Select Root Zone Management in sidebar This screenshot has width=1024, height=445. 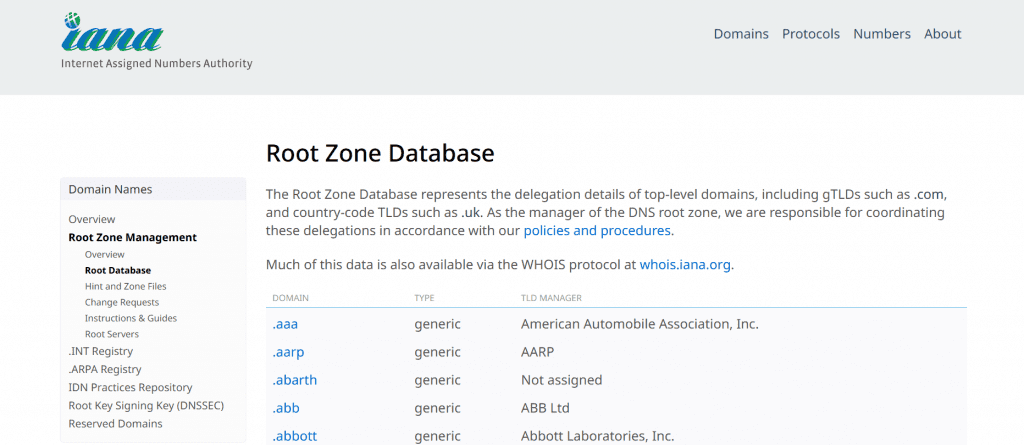(133, 237)
